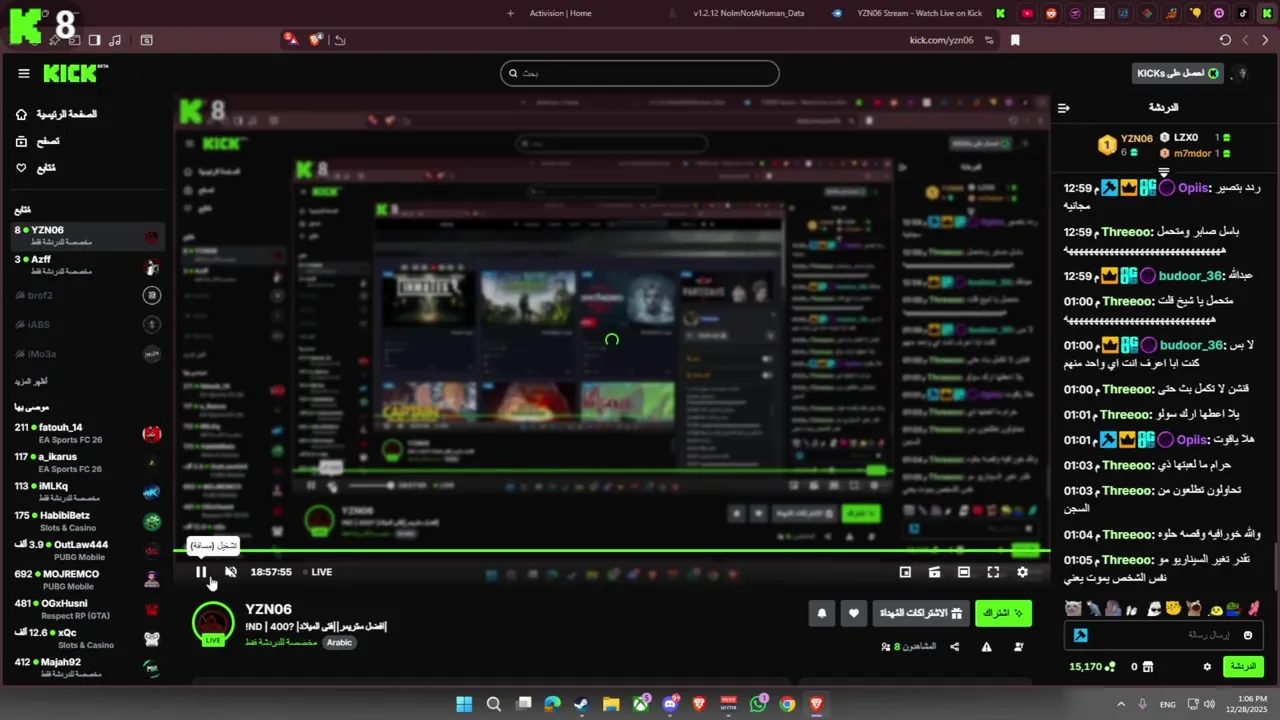Toggle notification bell for YZN06

822,613
